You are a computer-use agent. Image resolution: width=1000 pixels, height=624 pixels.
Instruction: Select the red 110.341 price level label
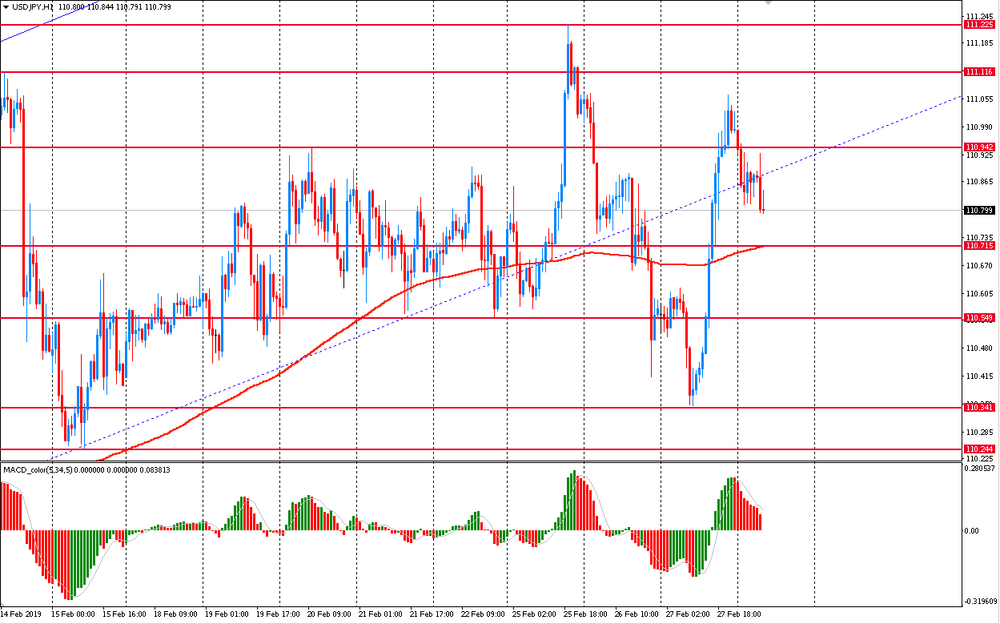coord(979,407)
